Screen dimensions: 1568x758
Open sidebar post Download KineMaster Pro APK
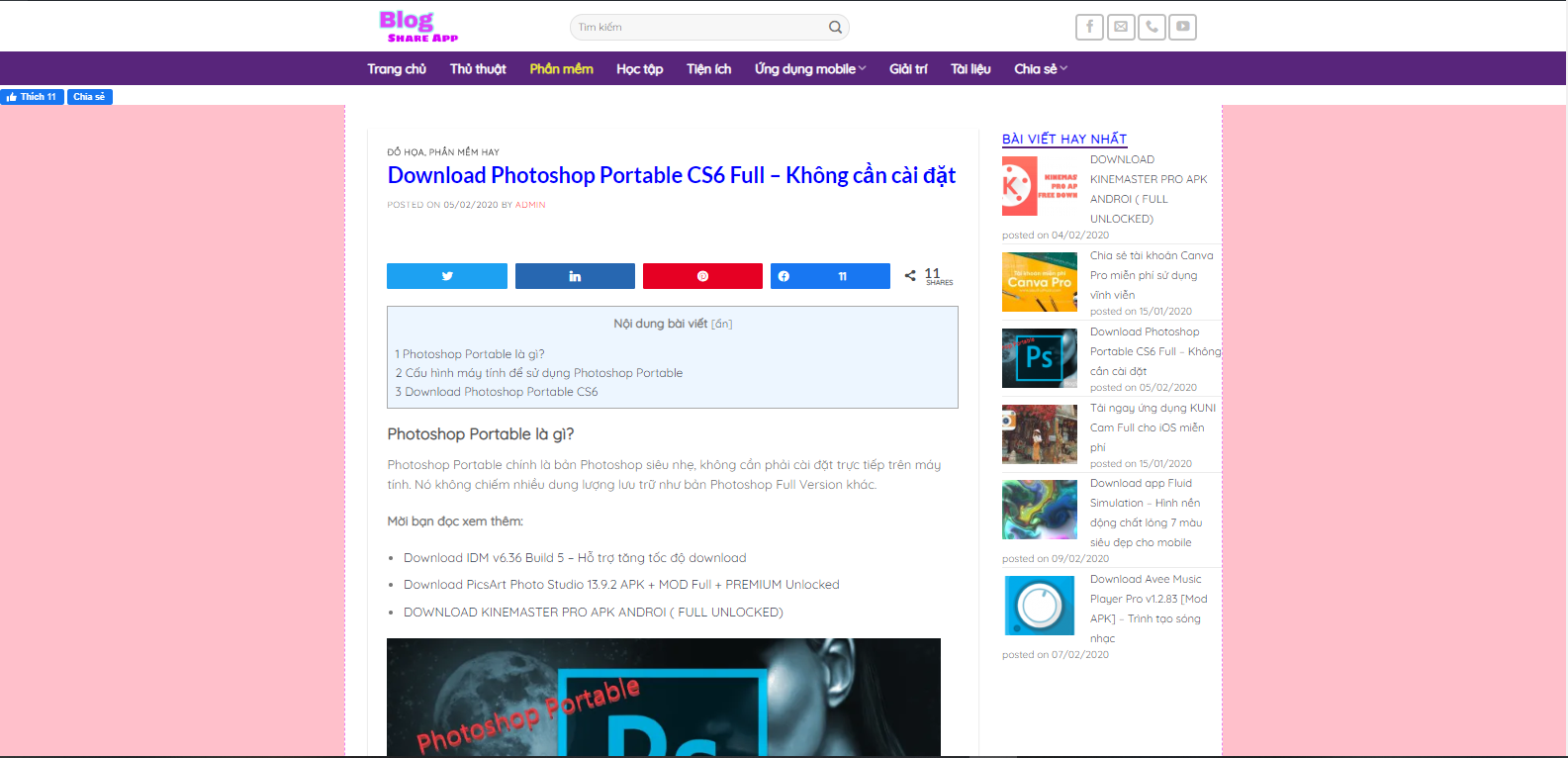[x=1149, y=189]
